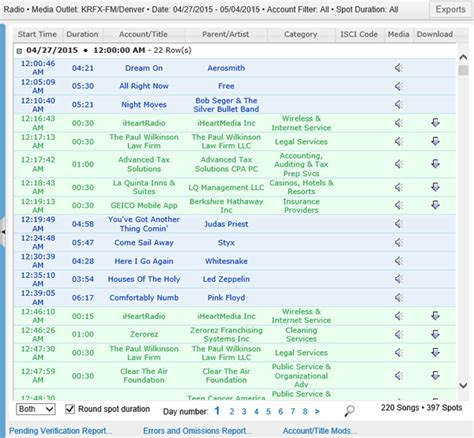
Task: Go to next day page arrow
Action: pos(317,411)
